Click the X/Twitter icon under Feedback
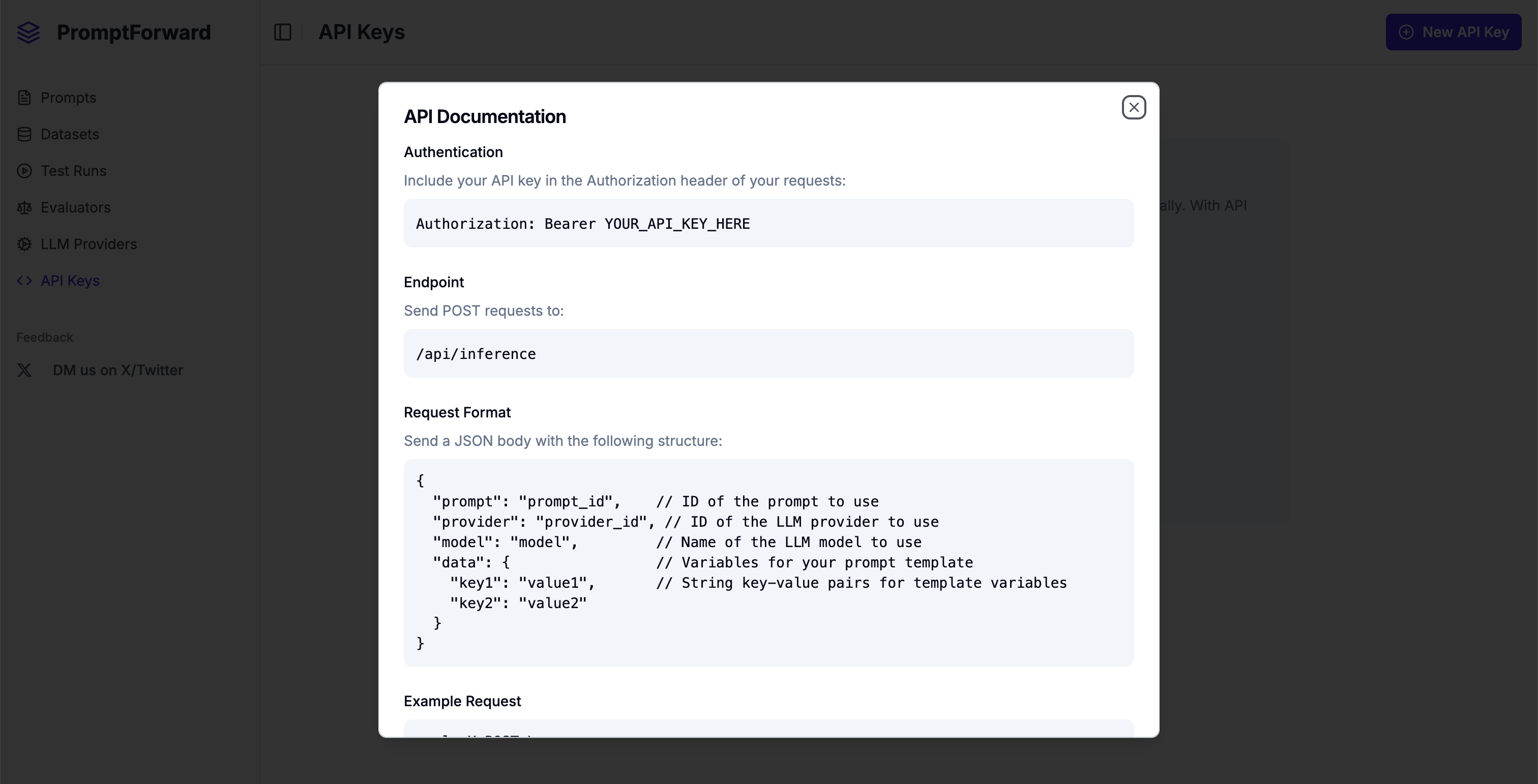The image size is (1538, 784). [x=24, y=370]
